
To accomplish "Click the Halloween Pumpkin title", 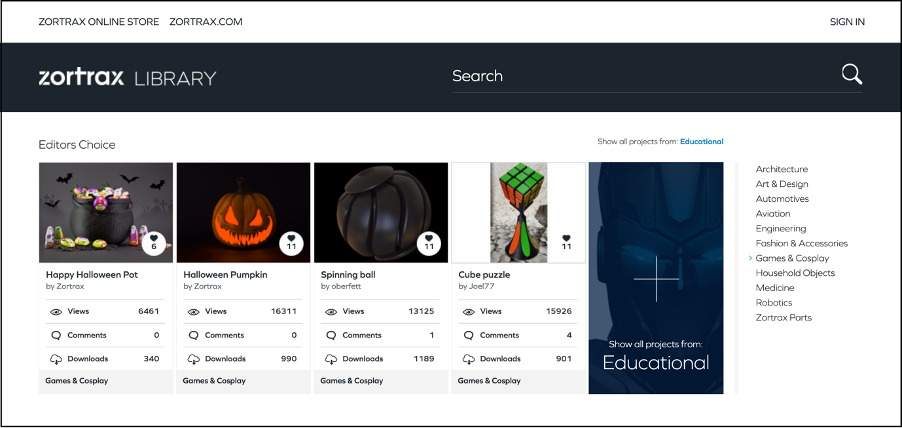I will 226,275.
